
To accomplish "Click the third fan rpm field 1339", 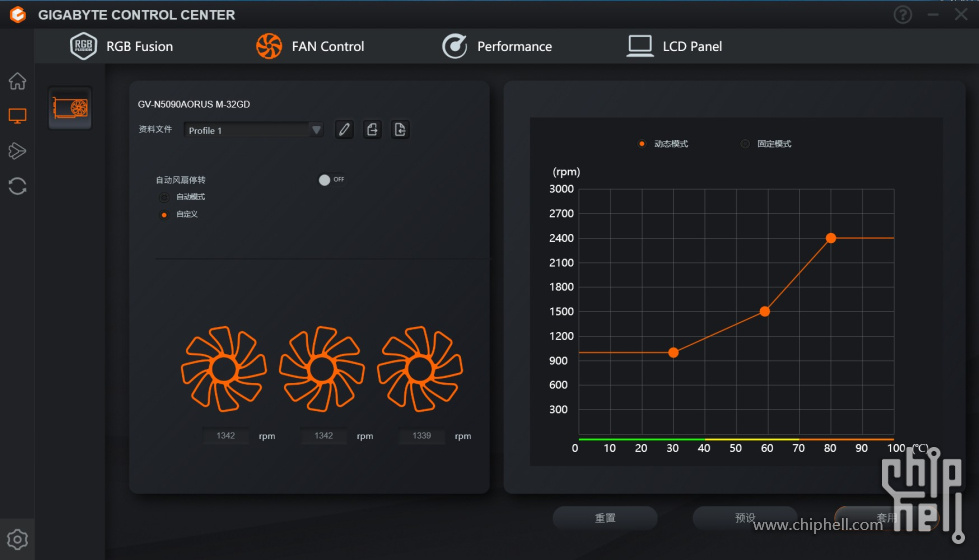I will 421,436.
